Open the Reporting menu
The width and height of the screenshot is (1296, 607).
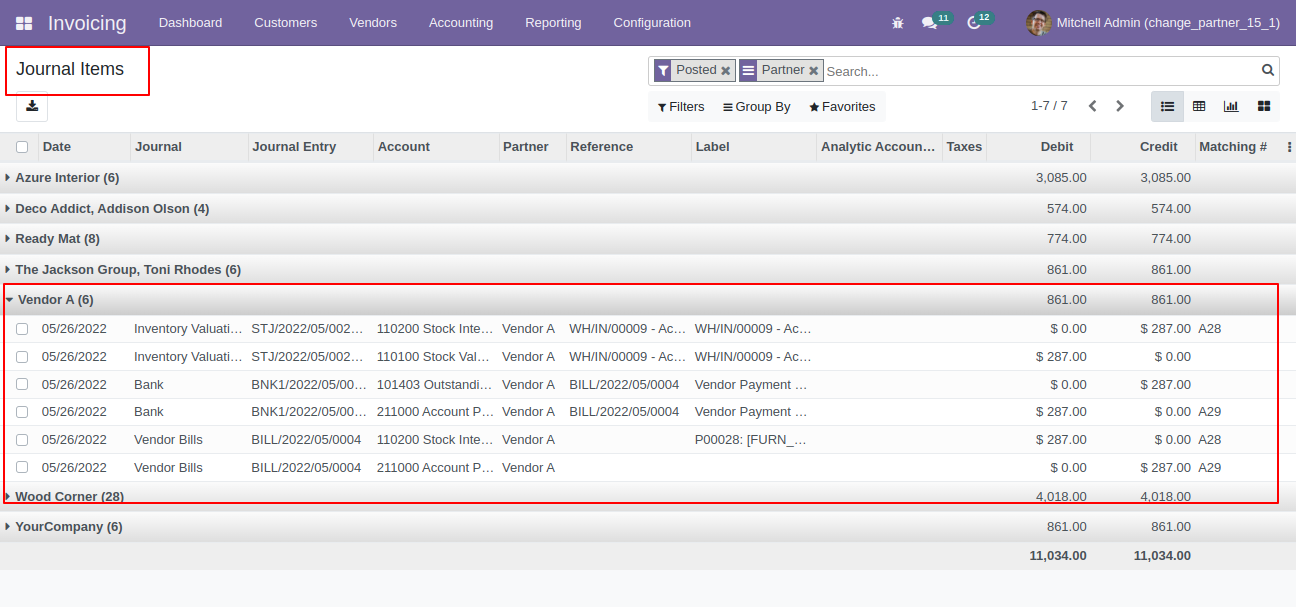[553, 23]
